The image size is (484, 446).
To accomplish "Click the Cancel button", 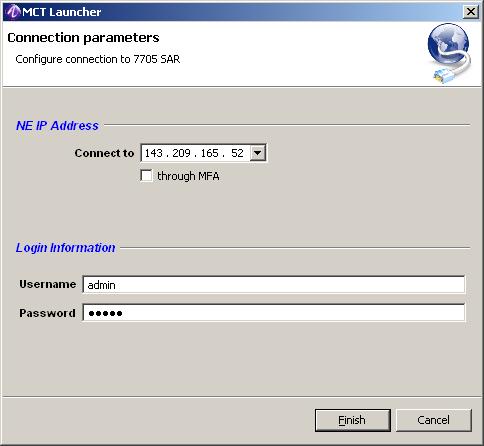I will tap(434, 420).
